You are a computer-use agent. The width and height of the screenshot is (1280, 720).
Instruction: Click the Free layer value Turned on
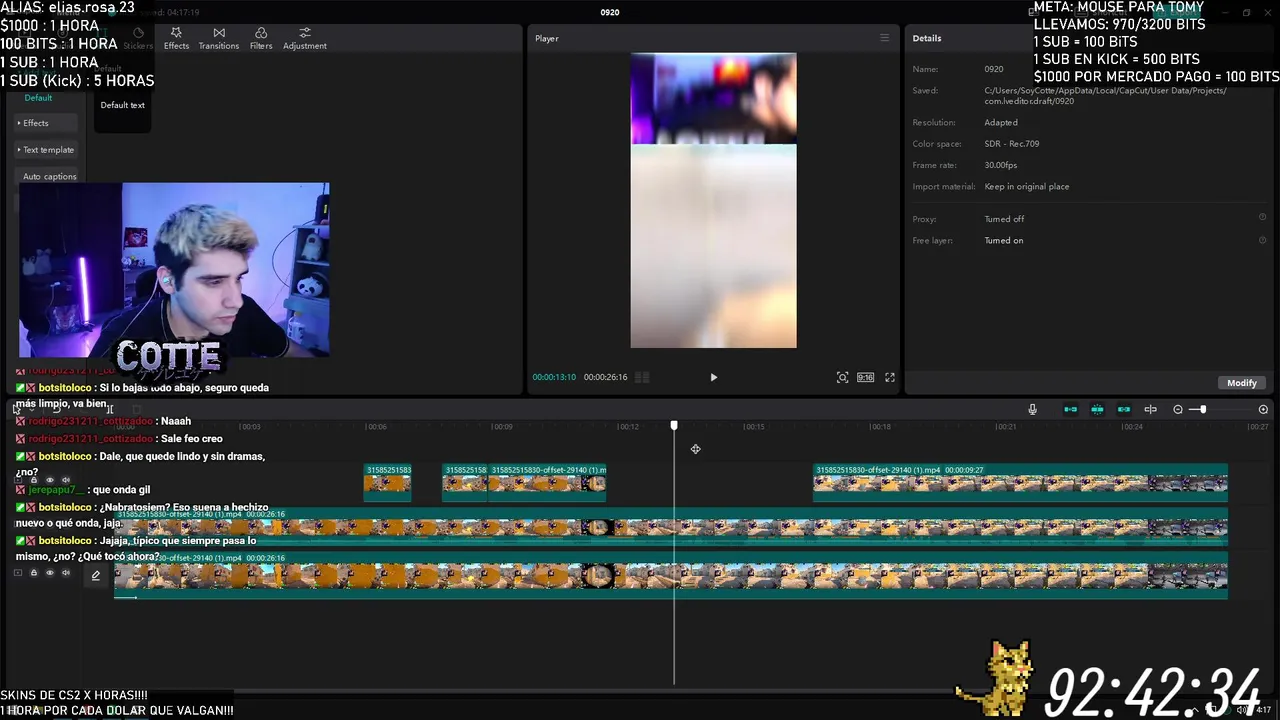1003,240
